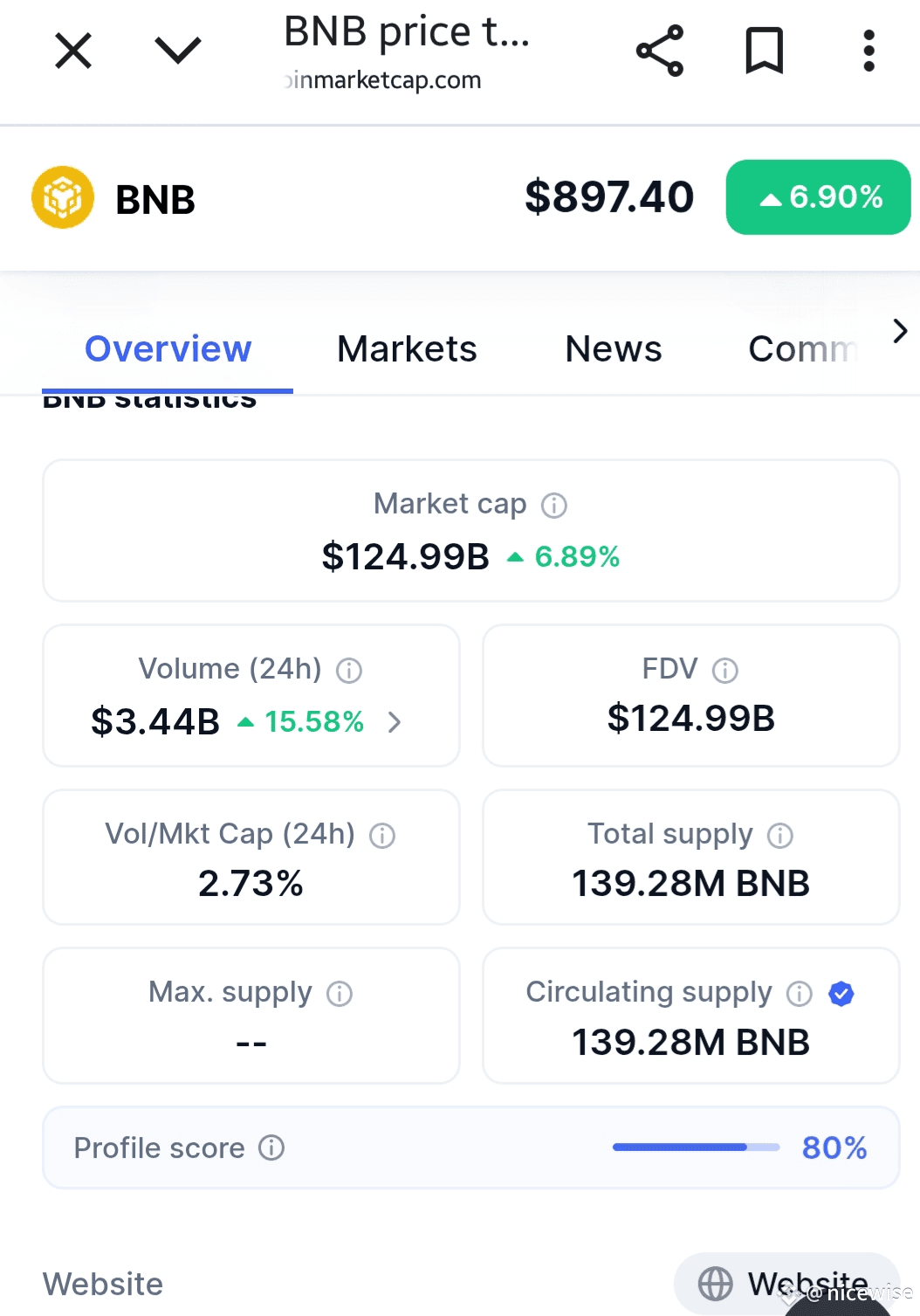The height and width of the screenshot is (1316, 920).
Task: Click the Max. supply label
Action: tap(230, 992)
